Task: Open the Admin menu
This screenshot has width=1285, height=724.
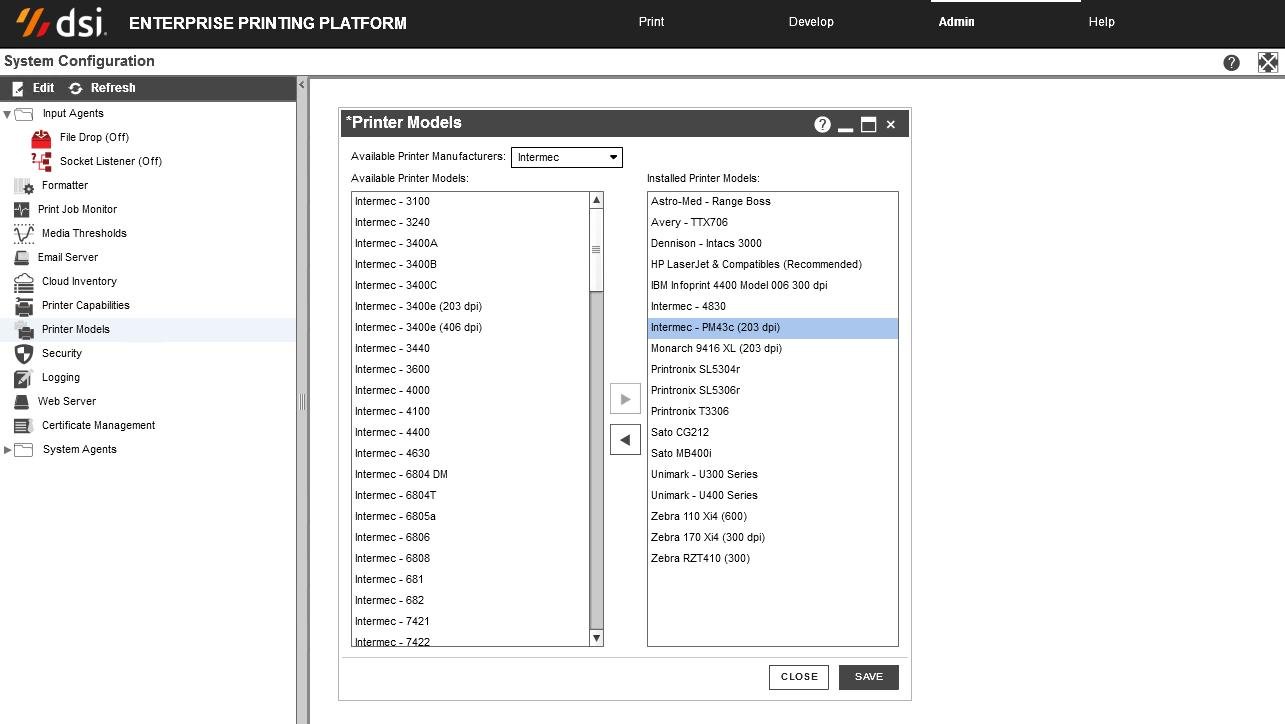Action: 956,22
